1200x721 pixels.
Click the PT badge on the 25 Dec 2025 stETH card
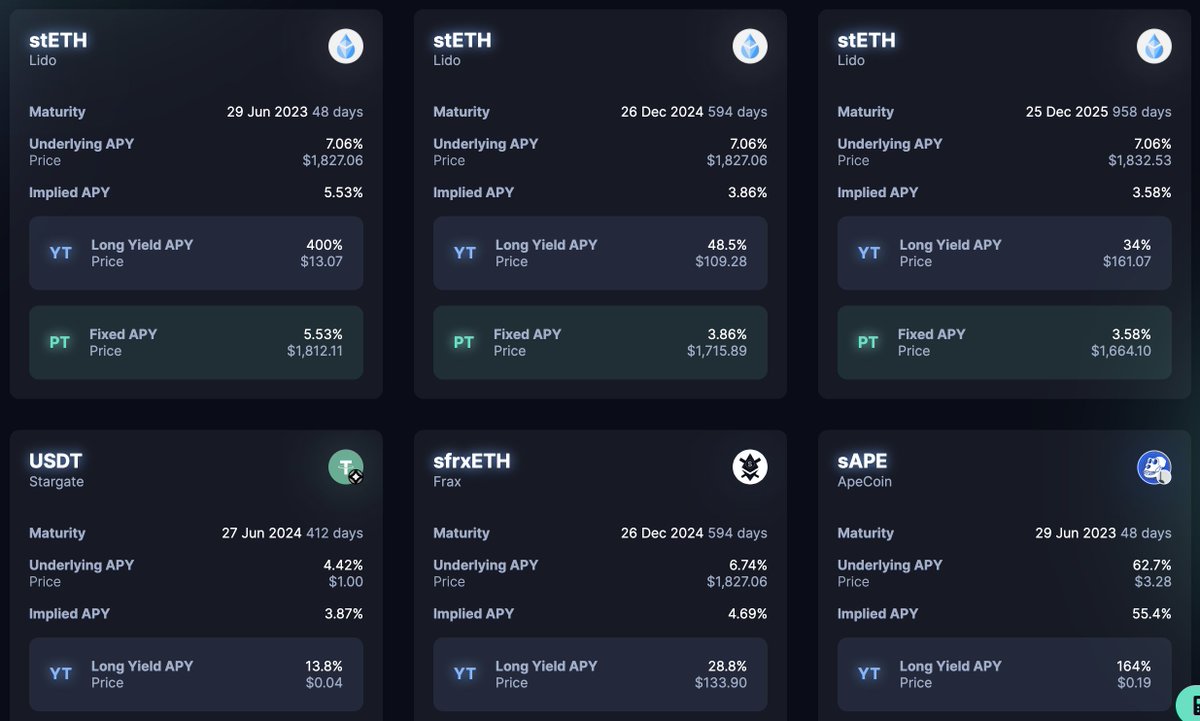(868, 342)
